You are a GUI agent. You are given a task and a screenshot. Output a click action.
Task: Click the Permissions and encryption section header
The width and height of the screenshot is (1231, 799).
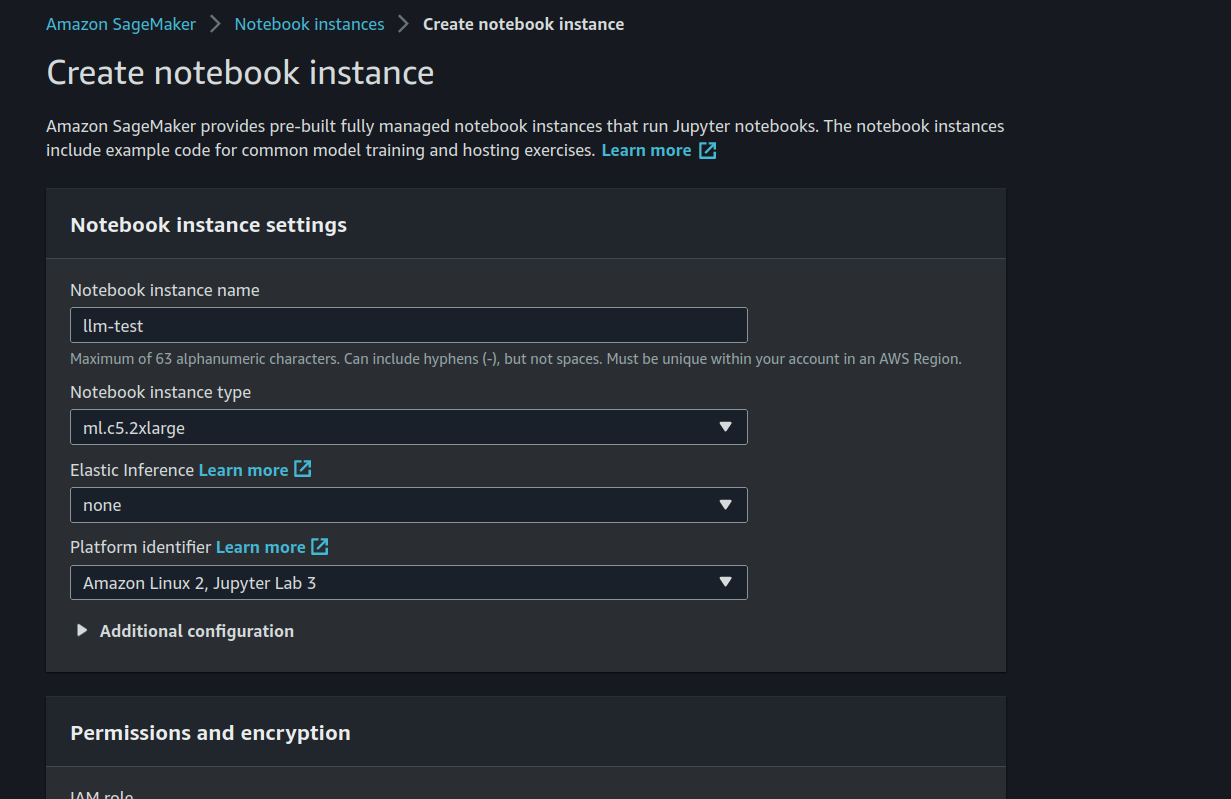210,733
